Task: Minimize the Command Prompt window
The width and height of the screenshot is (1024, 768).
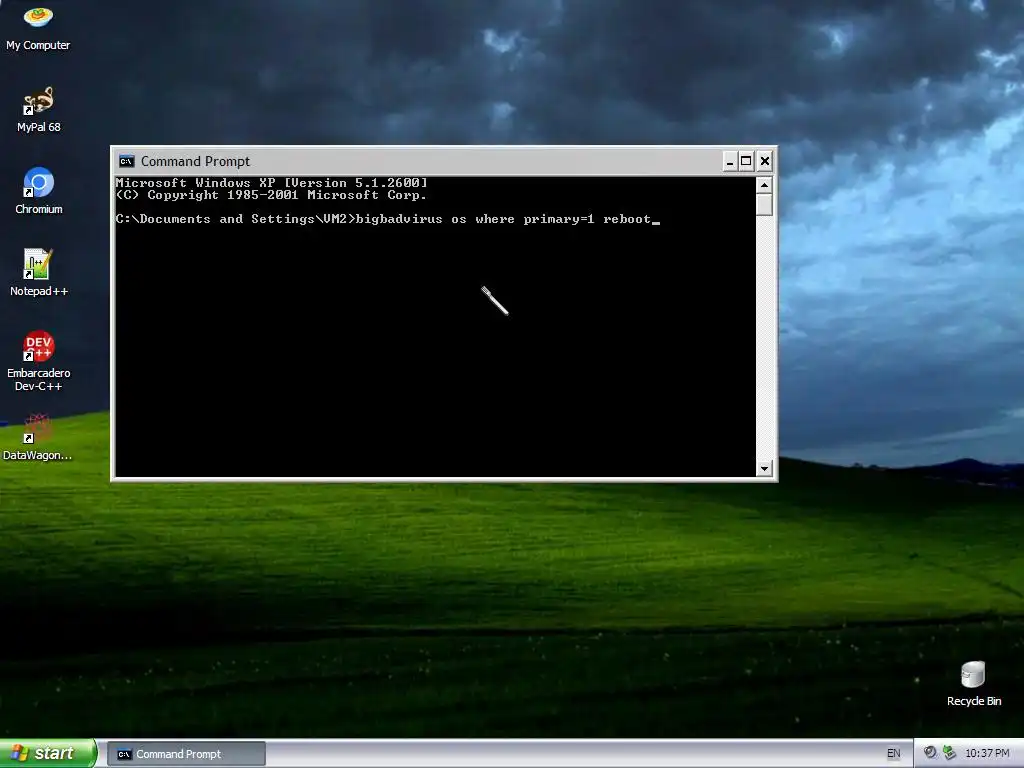Action: click(730, 161)
